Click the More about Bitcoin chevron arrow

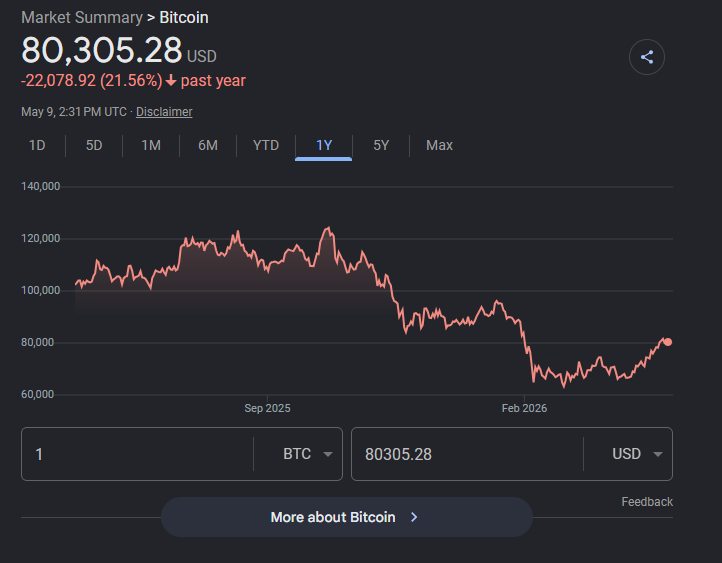pyautogui.click(x=414, y=517)
